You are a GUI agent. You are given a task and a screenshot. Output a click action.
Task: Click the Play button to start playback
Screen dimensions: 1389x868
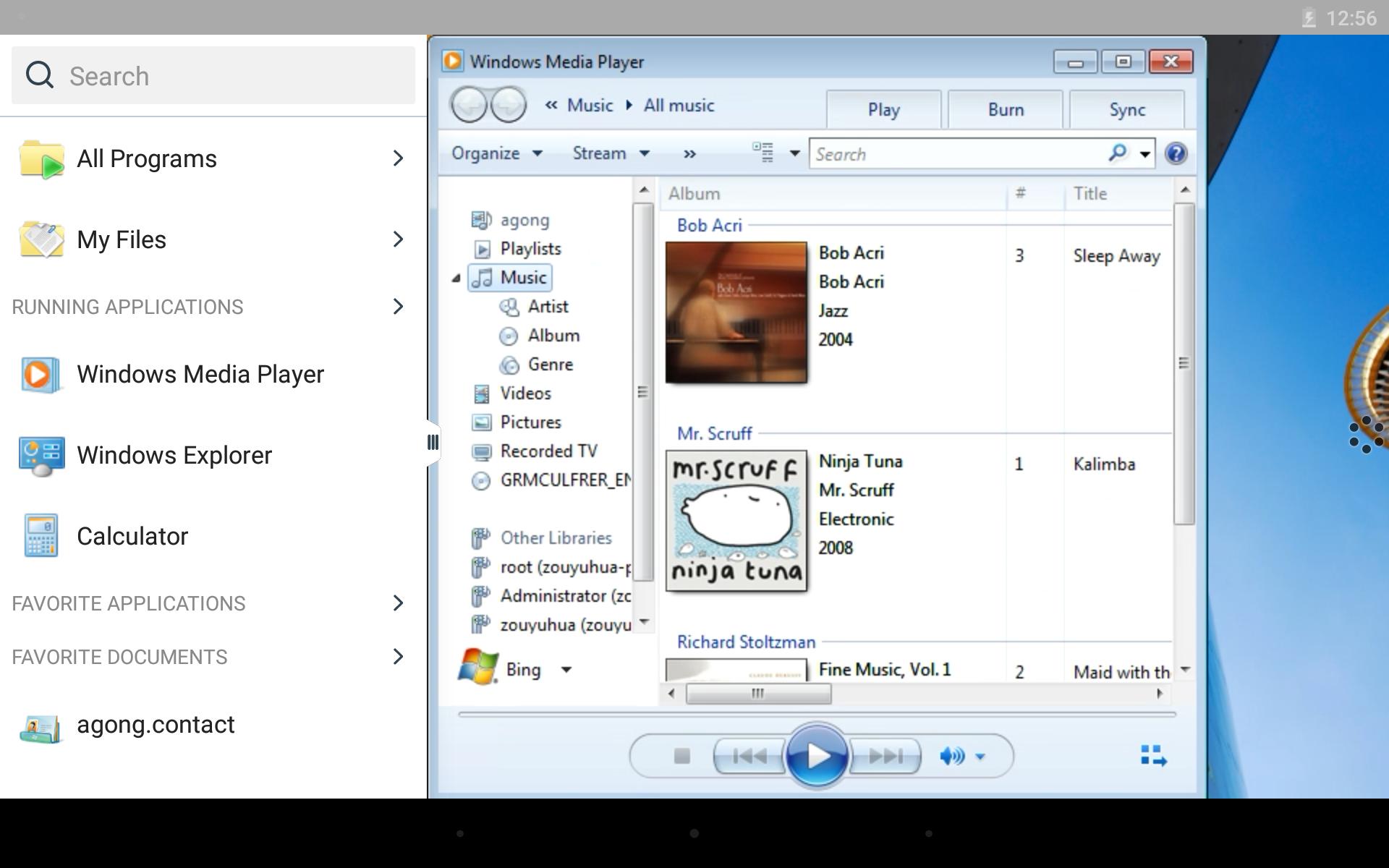(x=816, y=755)
